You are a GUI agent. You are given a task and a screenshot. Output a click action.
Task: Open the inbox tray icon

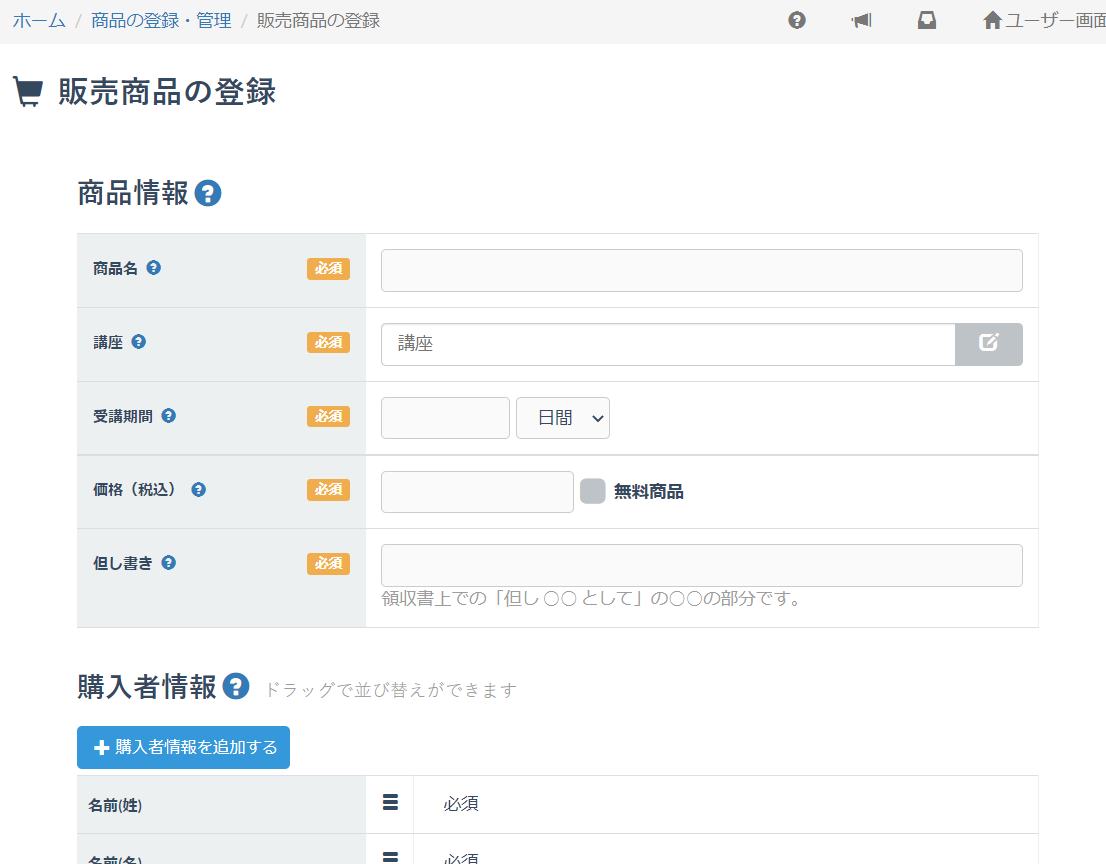927,20
